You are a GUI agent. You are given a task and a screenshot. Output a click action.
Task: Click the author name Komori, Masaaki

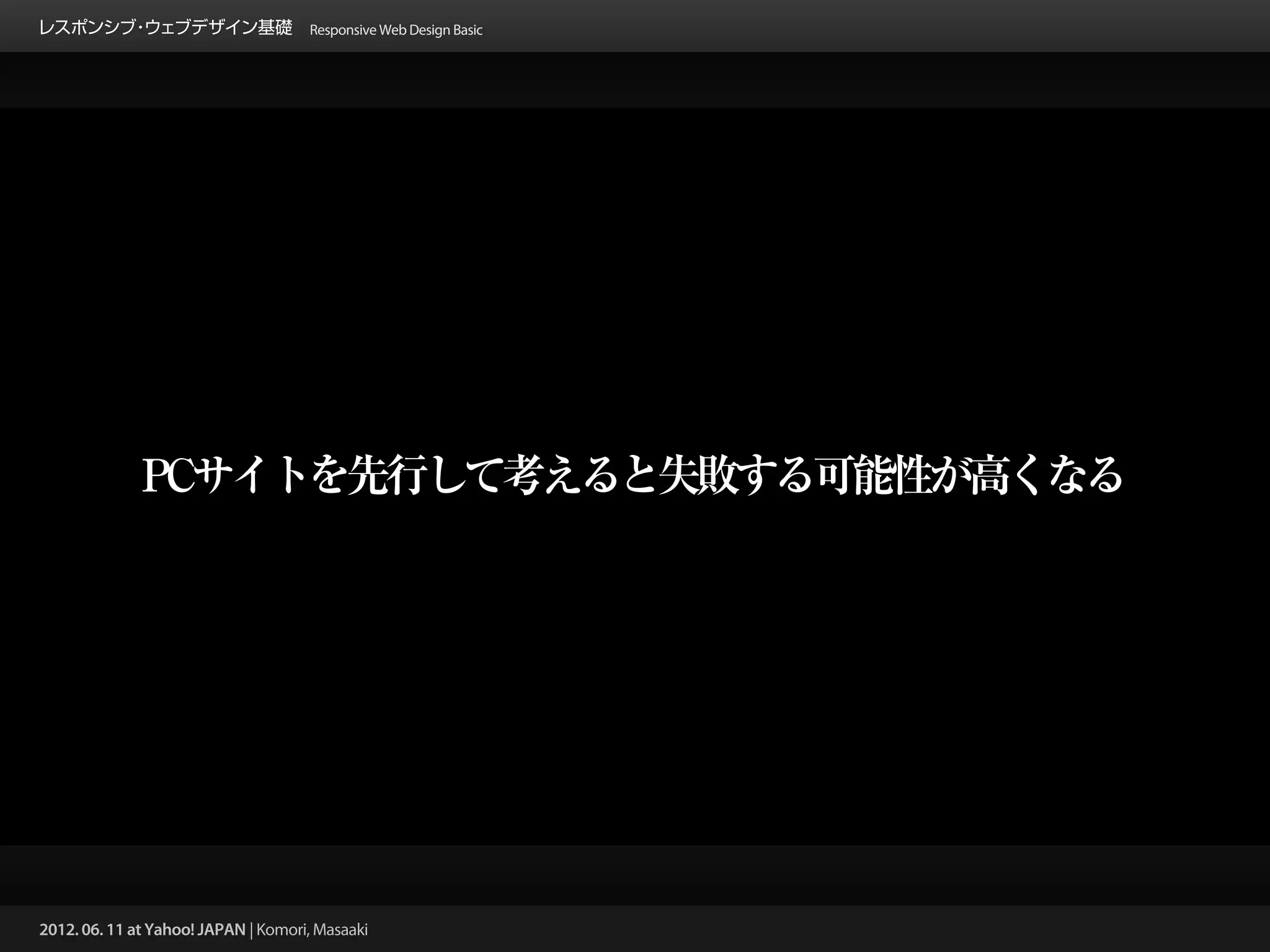[x=312, y=930]
